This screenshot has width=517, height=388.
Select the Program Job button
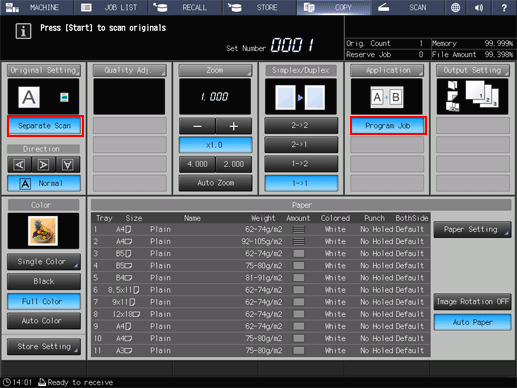click(388, 126)
